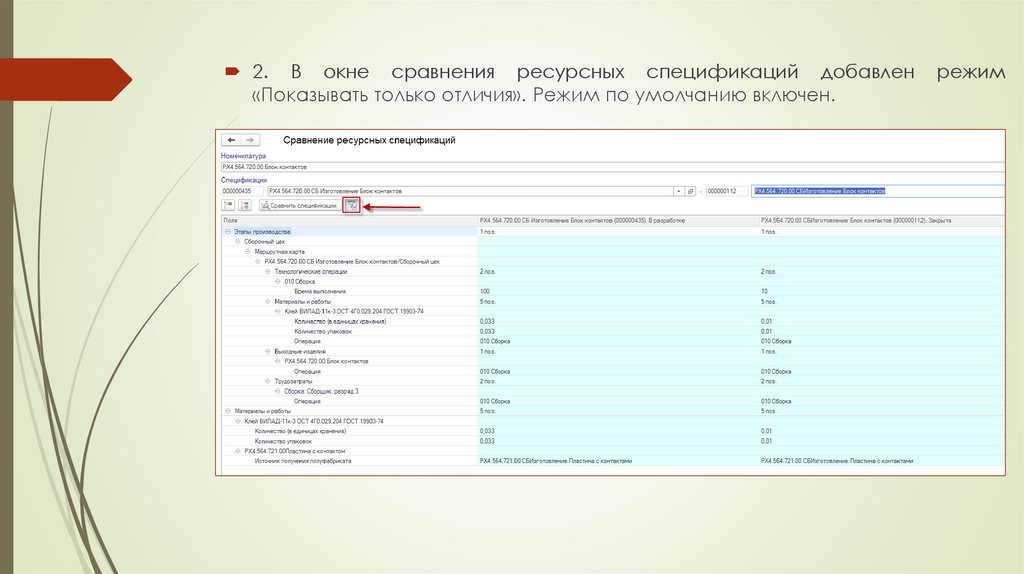Select the Время выполнения row
The image size is (1024, 574).
[318, 291]
